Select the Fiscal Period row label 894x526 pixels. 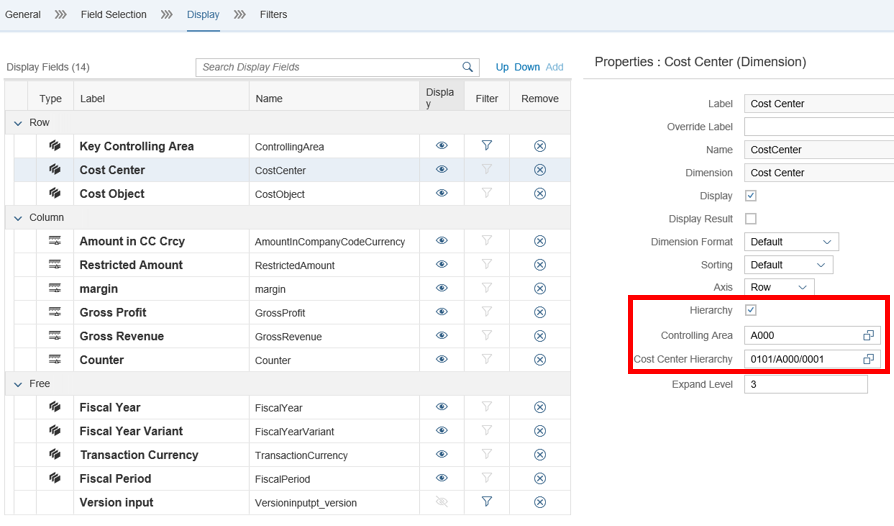pyautogui.click(x=115, y=479)
